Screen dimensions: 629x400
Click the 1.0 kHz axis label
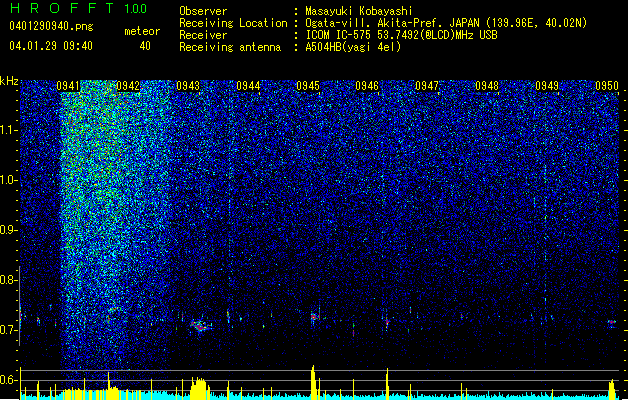click(8, 180)
